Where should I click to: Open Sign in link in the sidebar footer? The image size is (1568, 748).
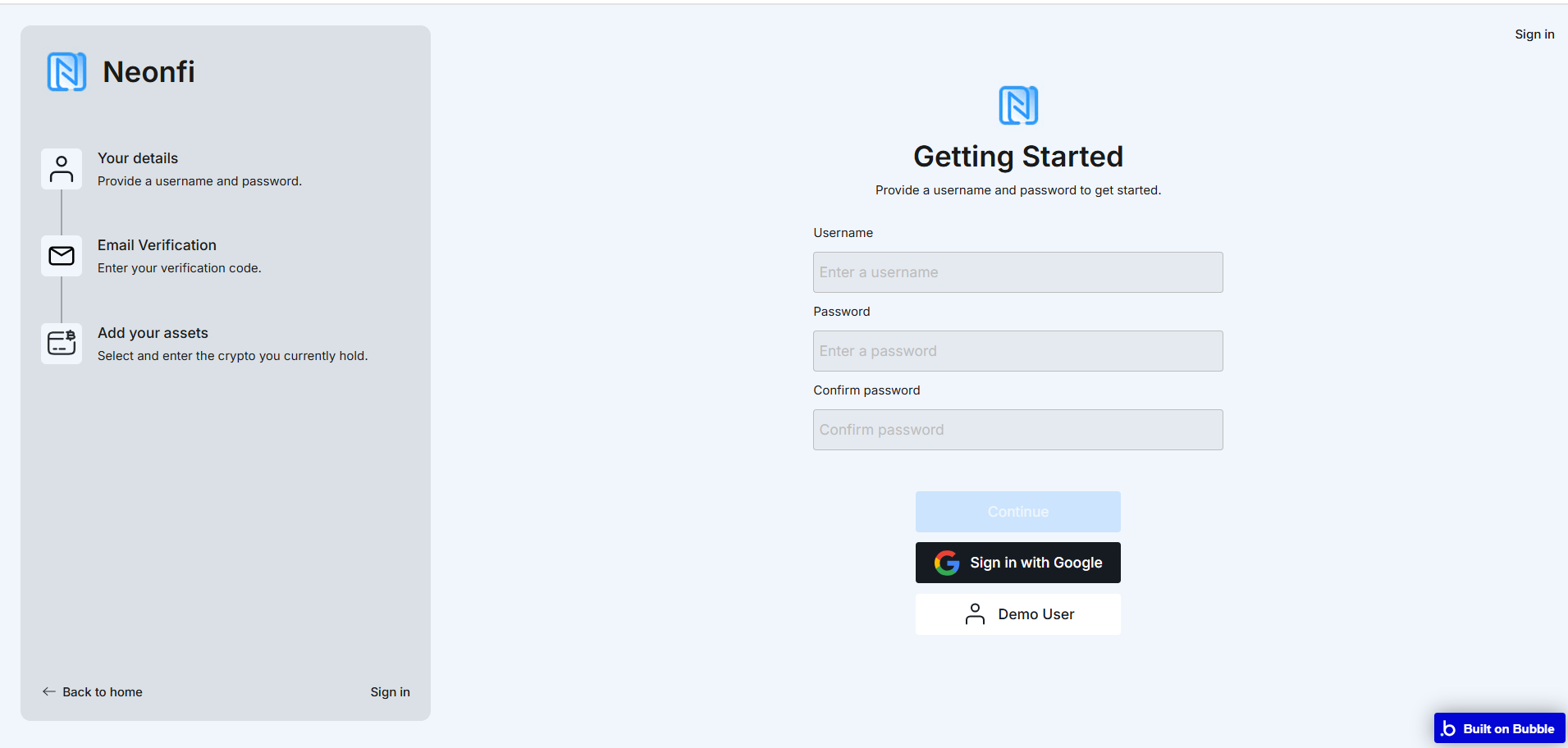390,692
